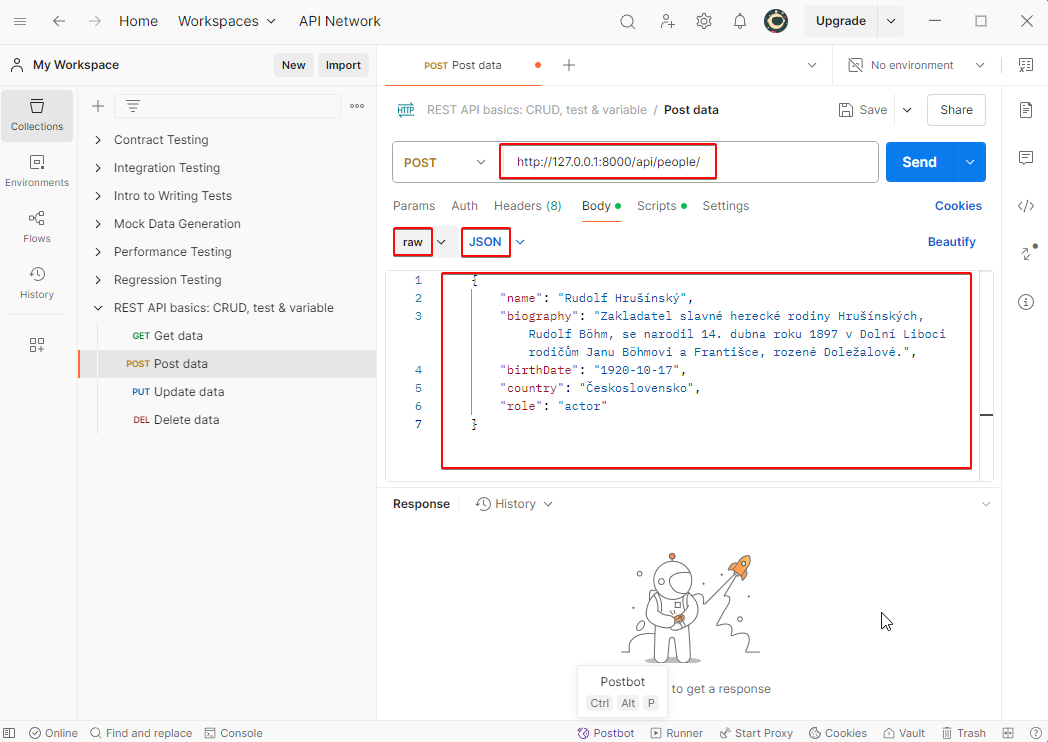Open the hamburger main menu
Screen dimensions: 1048x742
click(x=20, y=21)
